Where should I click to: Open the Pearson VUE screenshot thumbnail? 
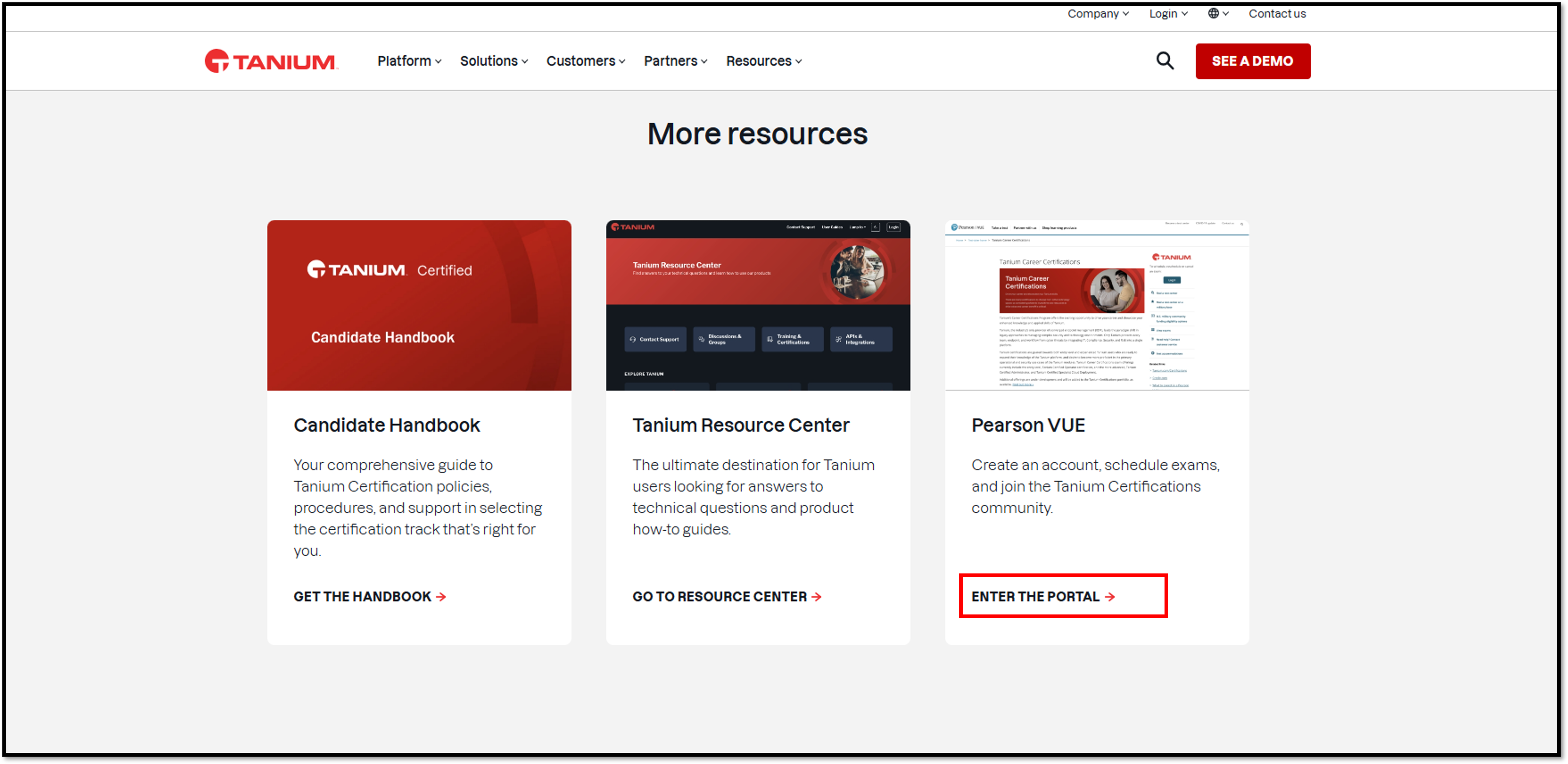tap(1096, 305)
